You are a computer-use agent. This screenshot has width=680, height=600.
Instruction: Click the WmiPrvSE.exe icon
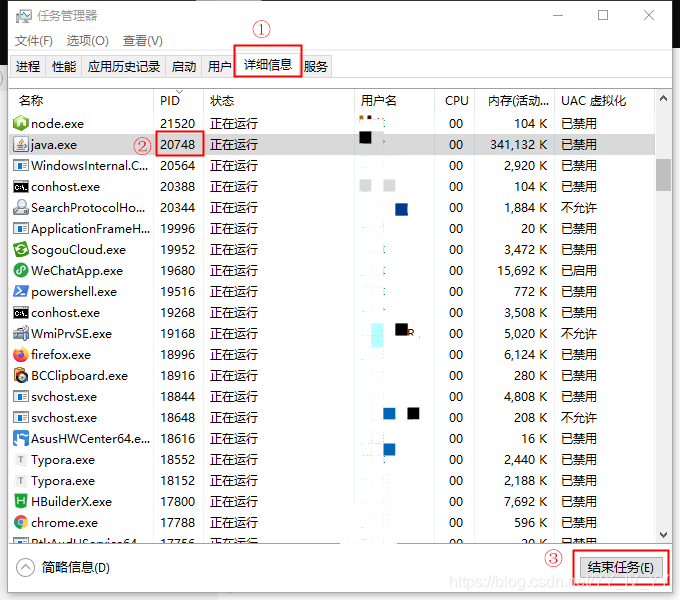(x=20, y=333)
